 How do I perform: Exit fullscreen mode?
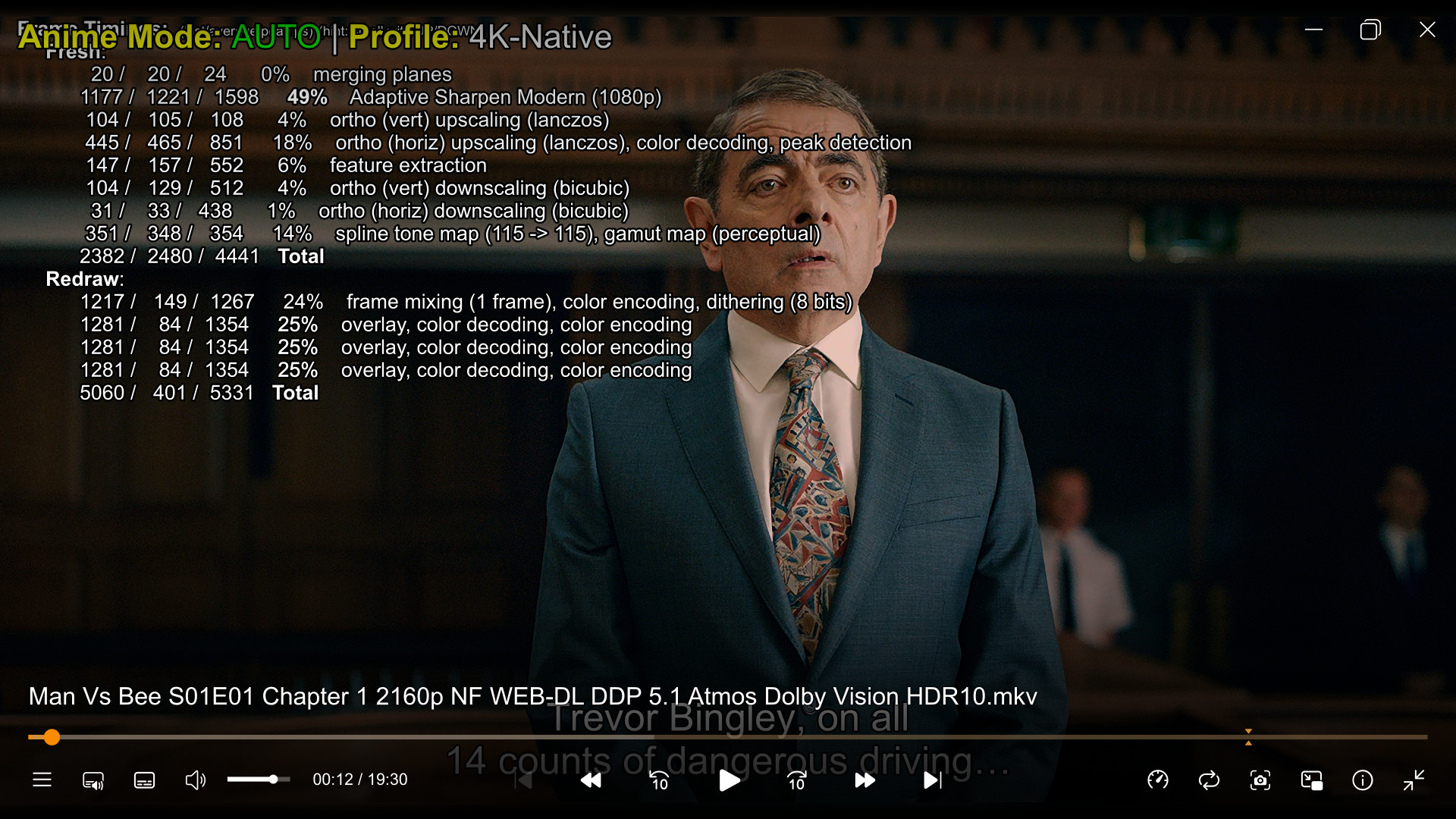(x=1414, y=780)
